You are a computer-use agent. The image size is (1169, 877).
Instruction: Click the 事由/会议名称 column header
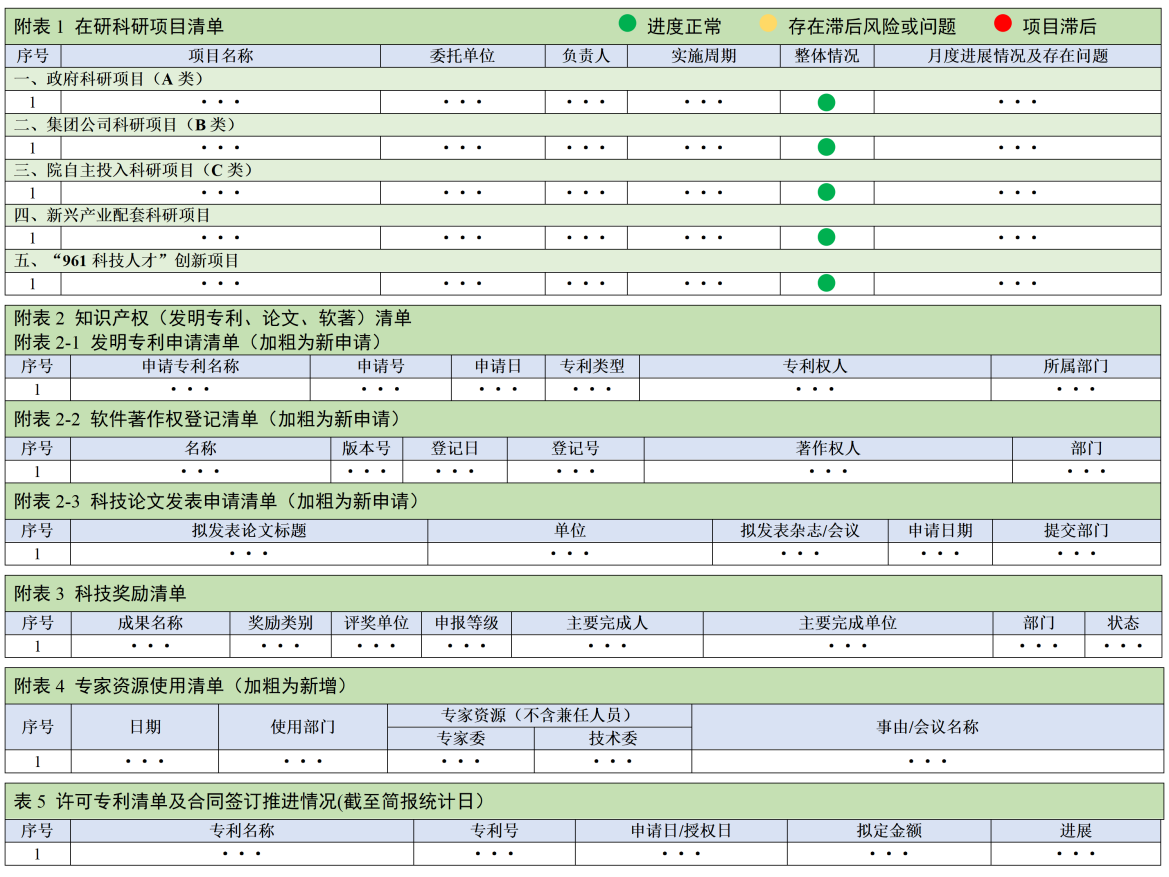[x=927, y=727]
